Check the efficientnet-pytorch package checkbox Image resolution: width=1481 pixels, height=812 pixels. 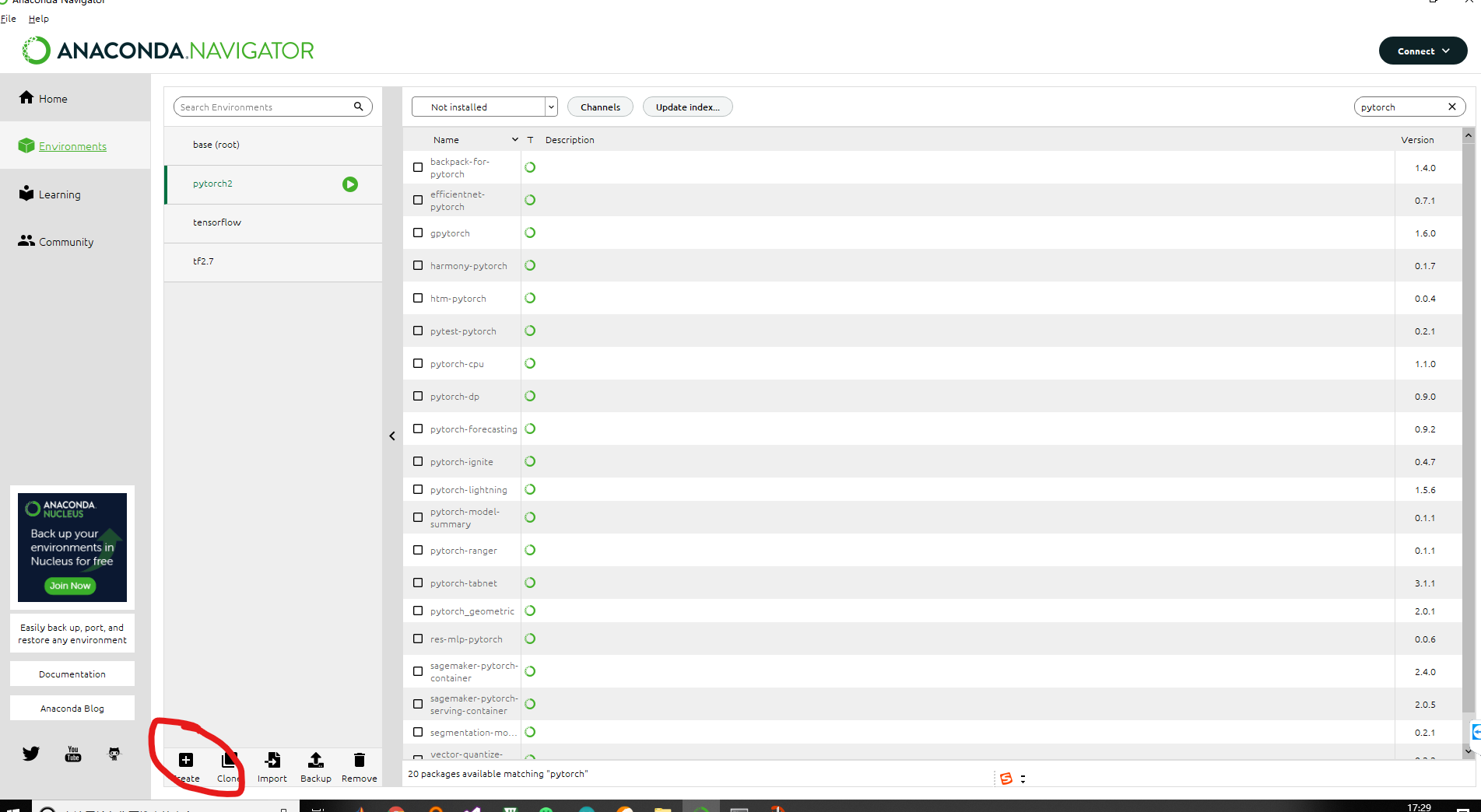418,200
